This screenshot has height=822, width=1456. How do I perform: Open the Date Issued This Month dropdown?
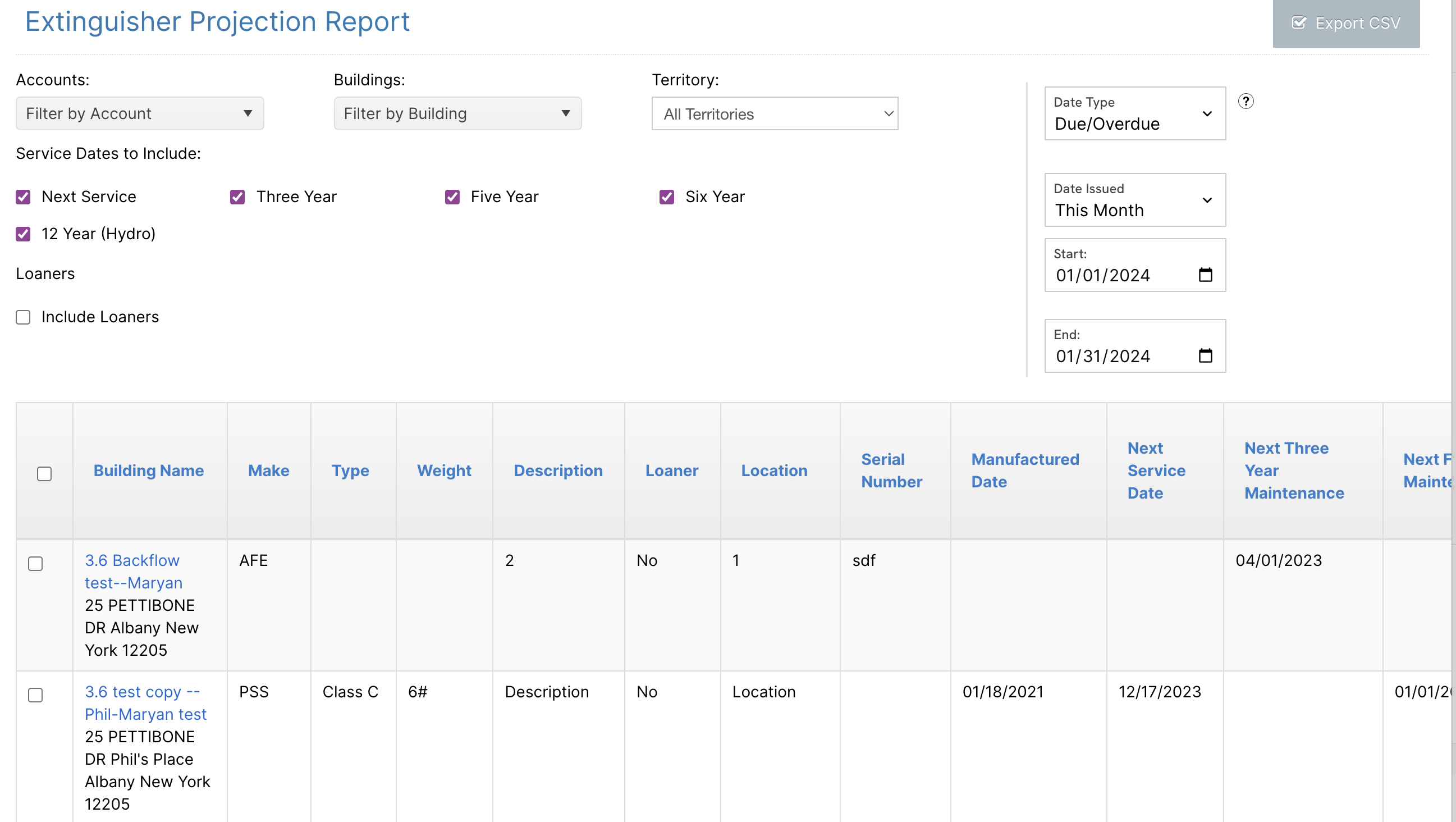(1135, 199)
